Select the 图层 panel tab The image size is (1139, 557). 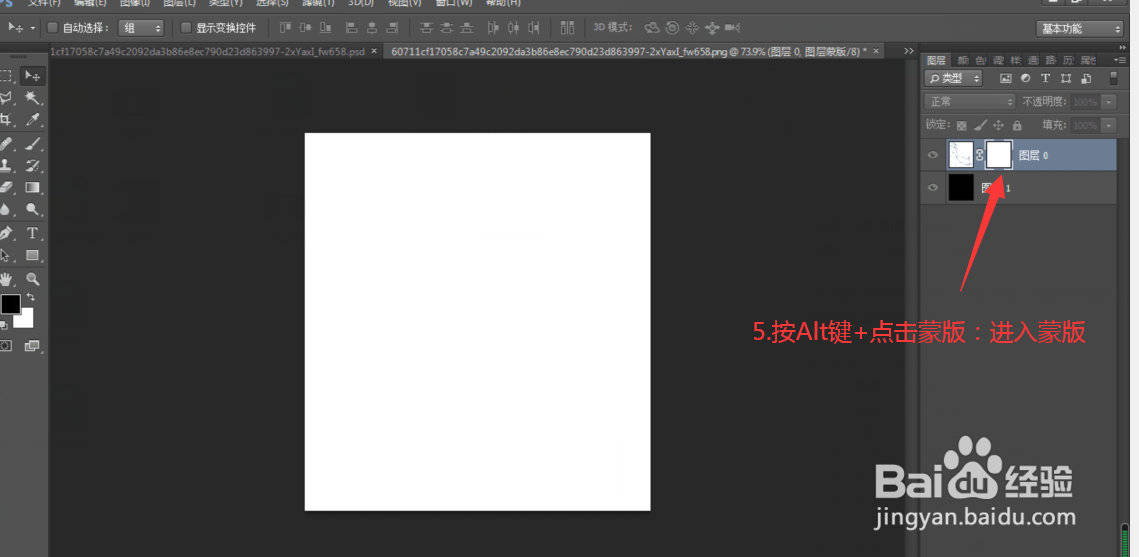coord(936,60)
